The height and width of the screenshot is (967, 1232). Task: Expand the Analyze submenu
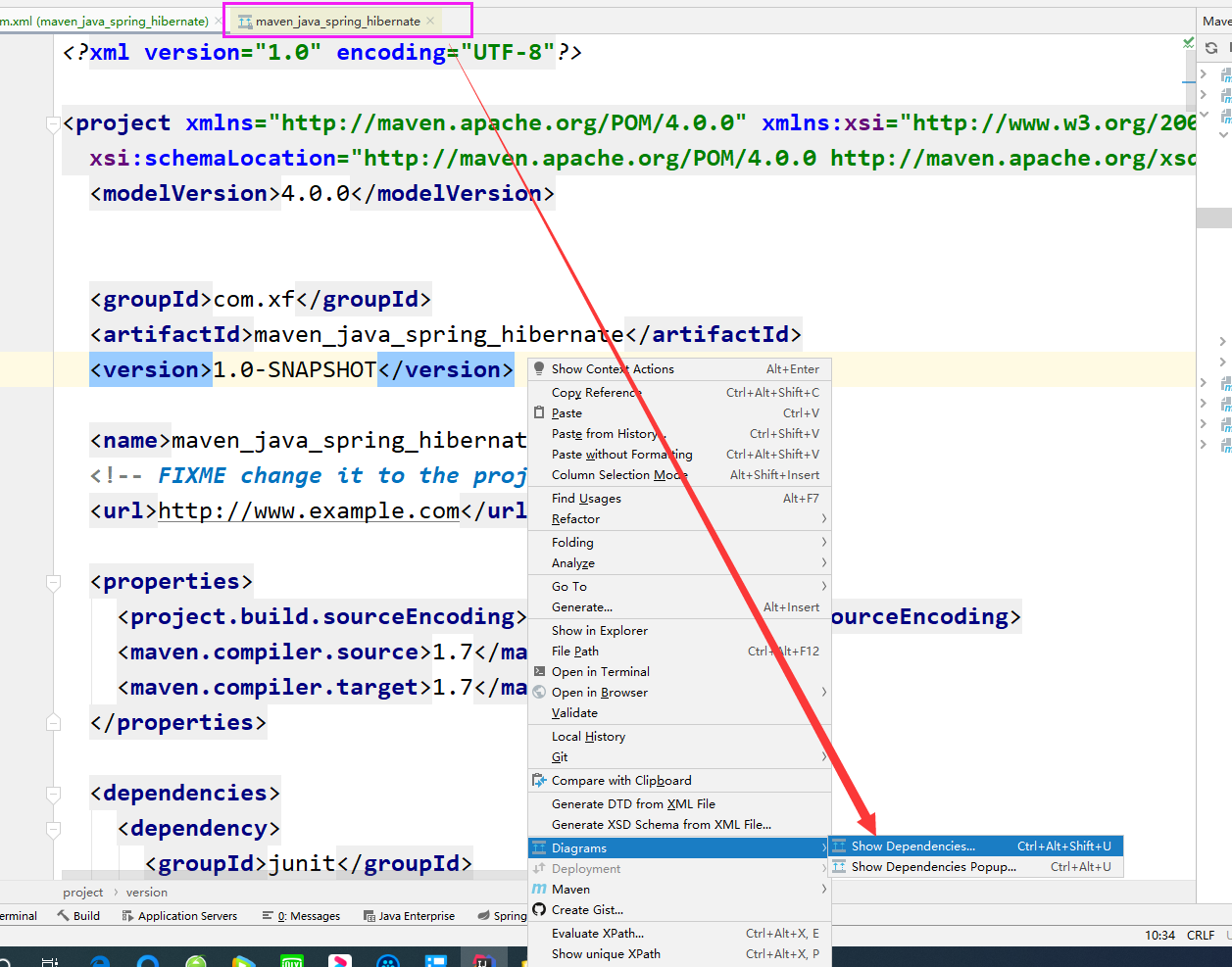tap(678, 563)
